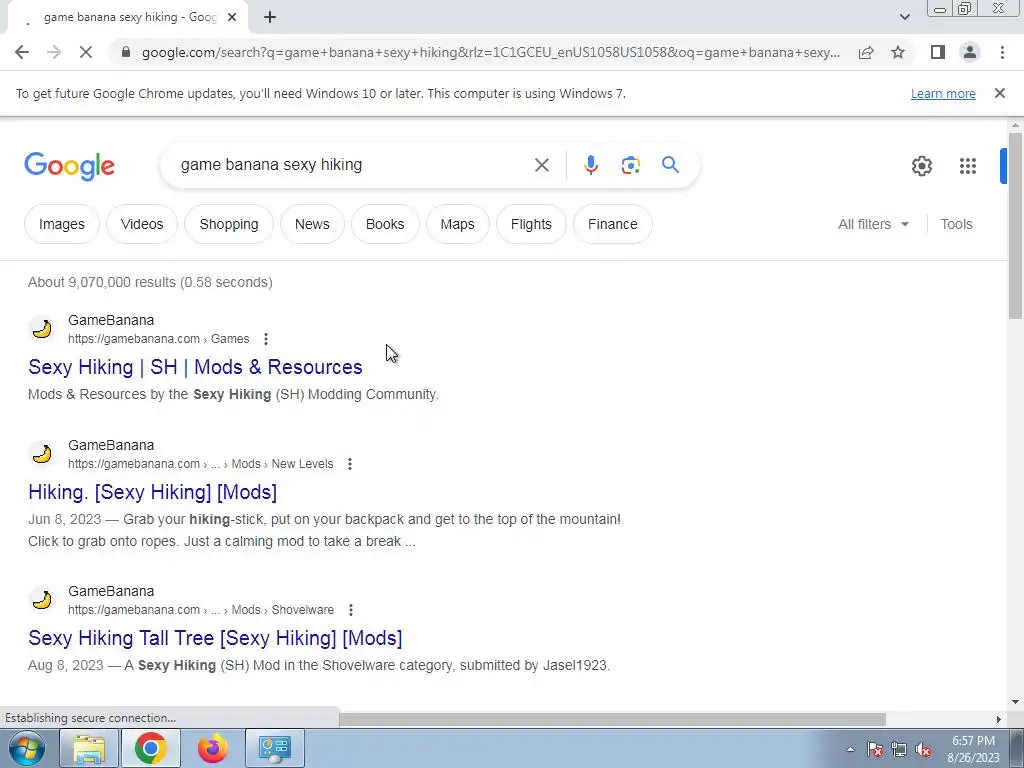Image resolution: width=1024 pixels, height=768 pixels.
Task: Go to Google home via logo
Action: click(x=69, y=166)
